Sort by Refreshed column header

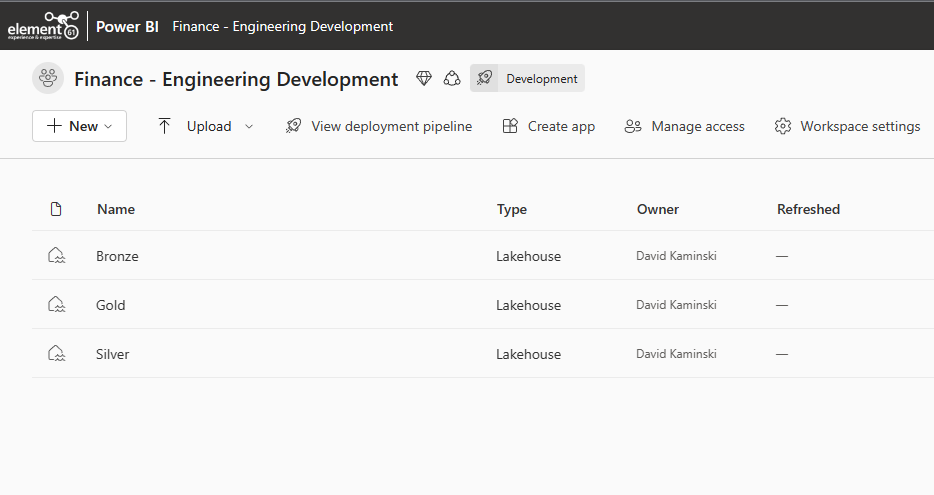pyautogui.click(x=808, y=209)
